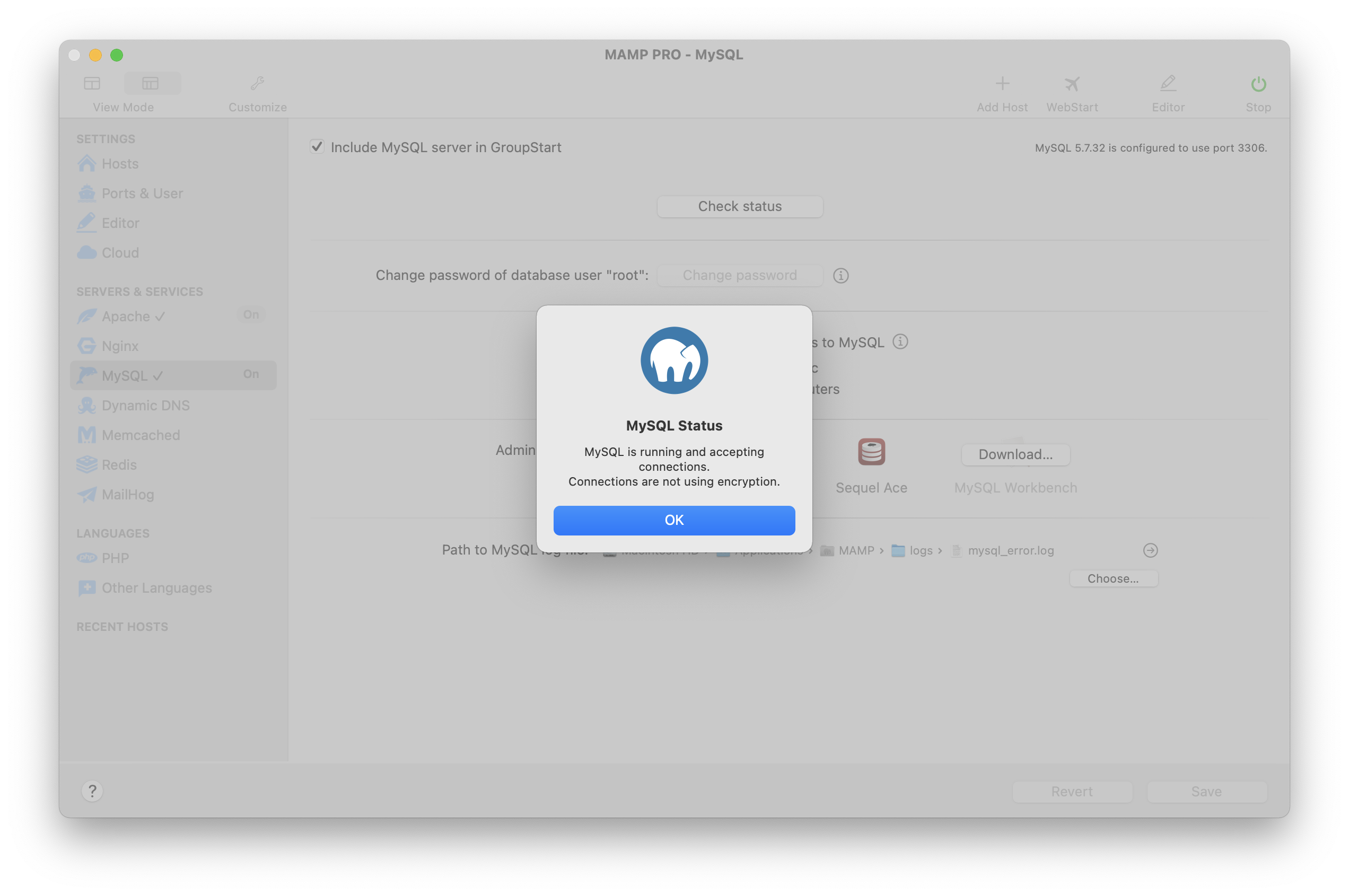Click the help question mark icon
This screenshot has width=1349, height=896.
coord(93,792)
